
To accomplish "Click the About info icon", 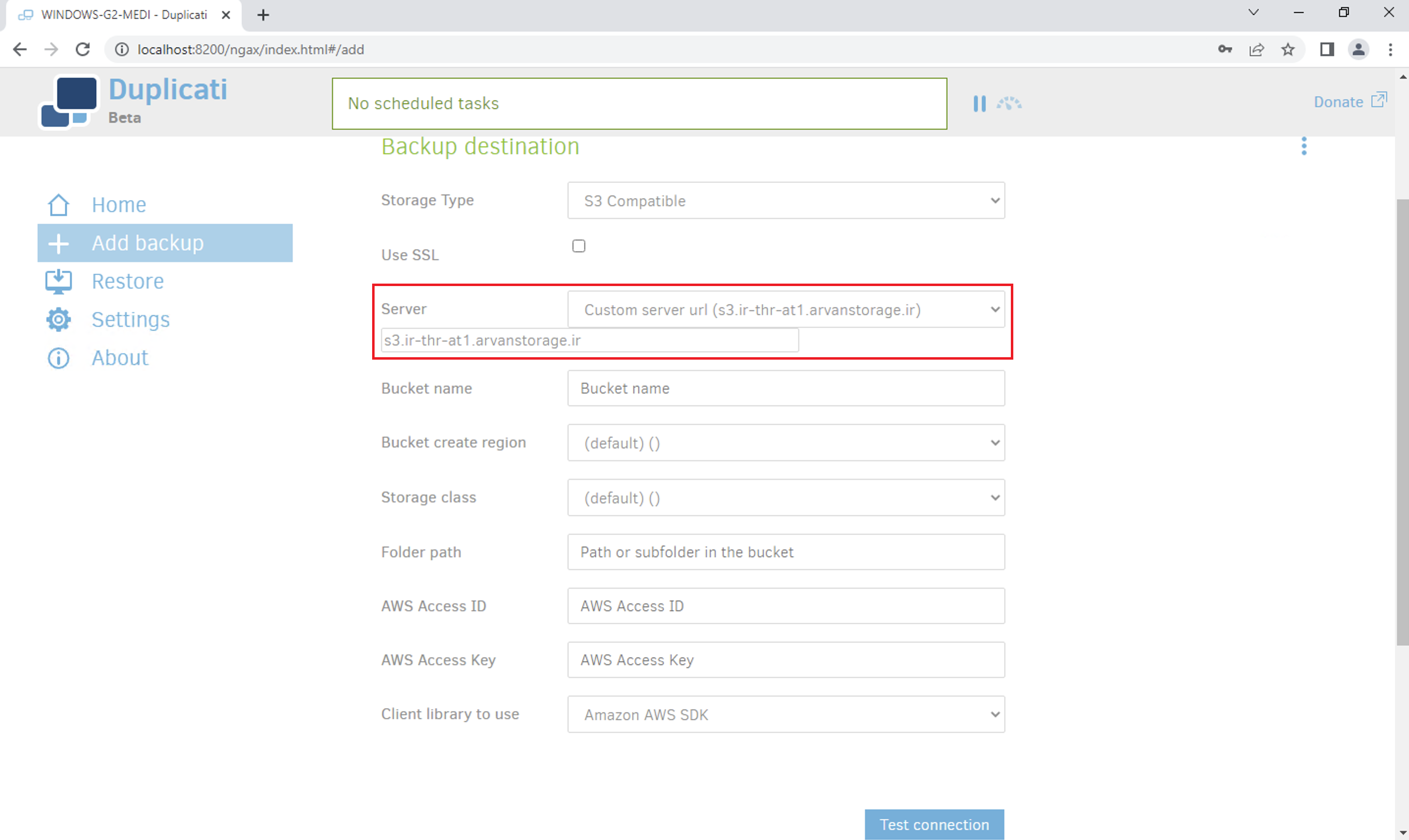I will [58, 358].
